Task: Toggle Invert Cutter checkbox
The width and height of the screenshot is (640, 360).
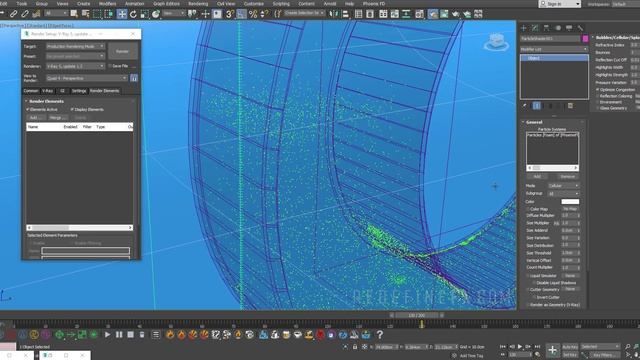Action: (534, 297)
